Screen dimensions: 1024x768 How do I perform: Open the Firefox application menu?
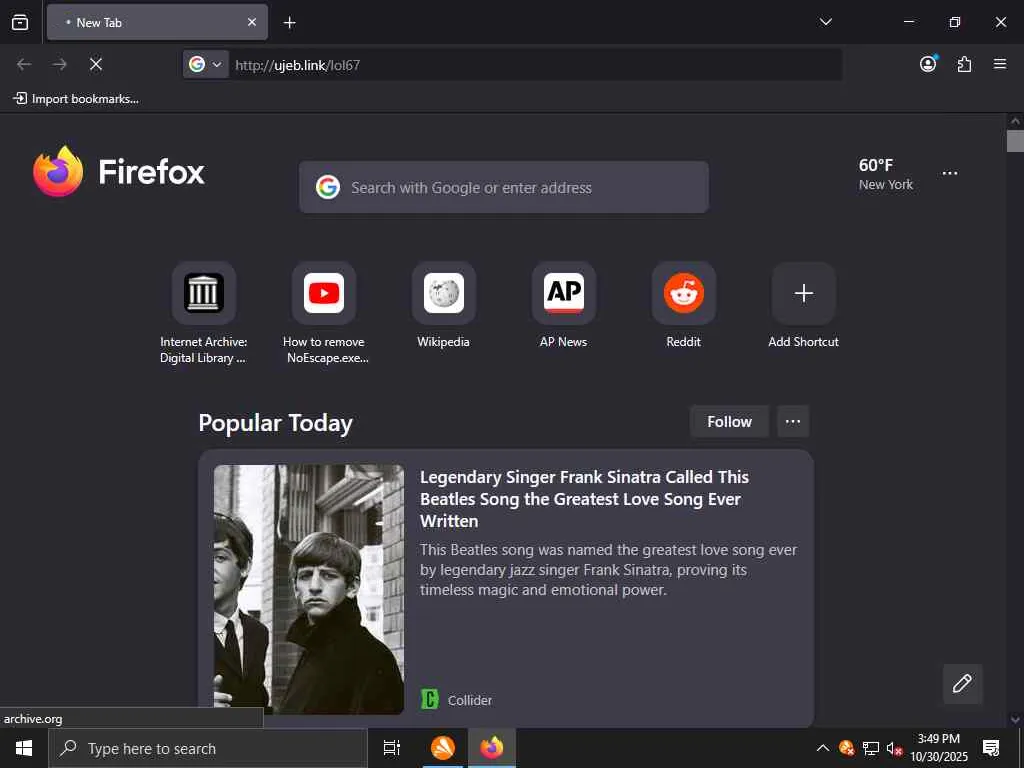click(1000, 64)
